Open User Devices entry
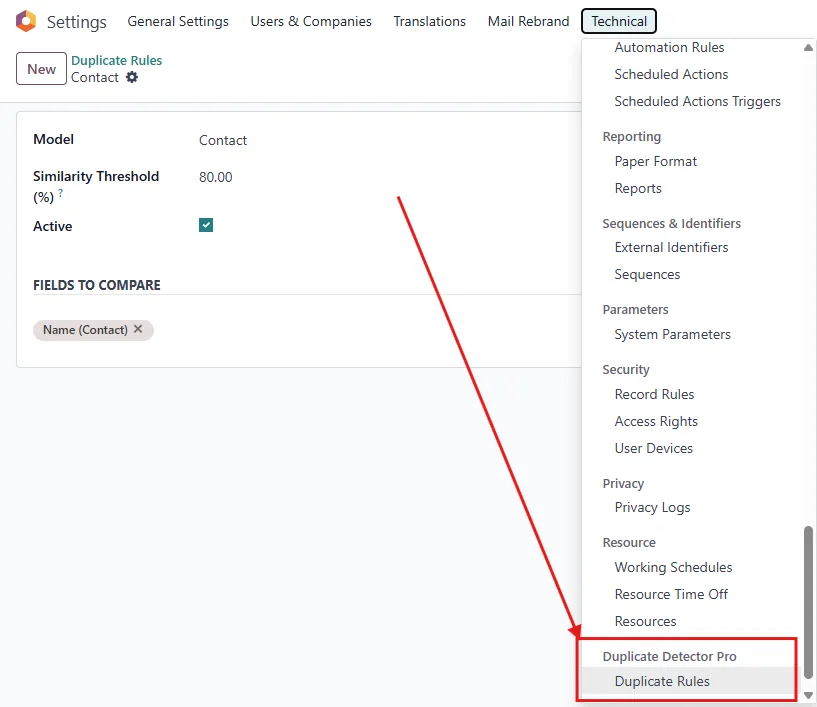Image resolution: width=817 pixels, height=707 pixels. click(653, 449)
